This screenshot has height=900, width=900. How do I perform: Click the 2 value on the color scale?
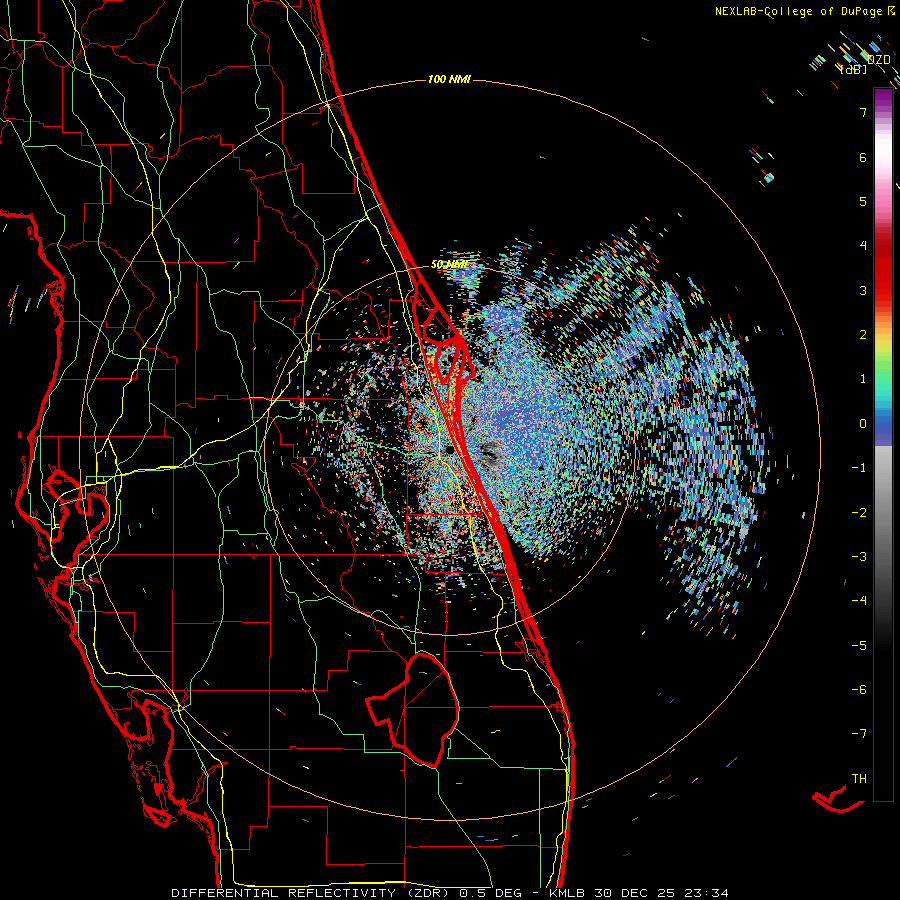click(863, 335)
